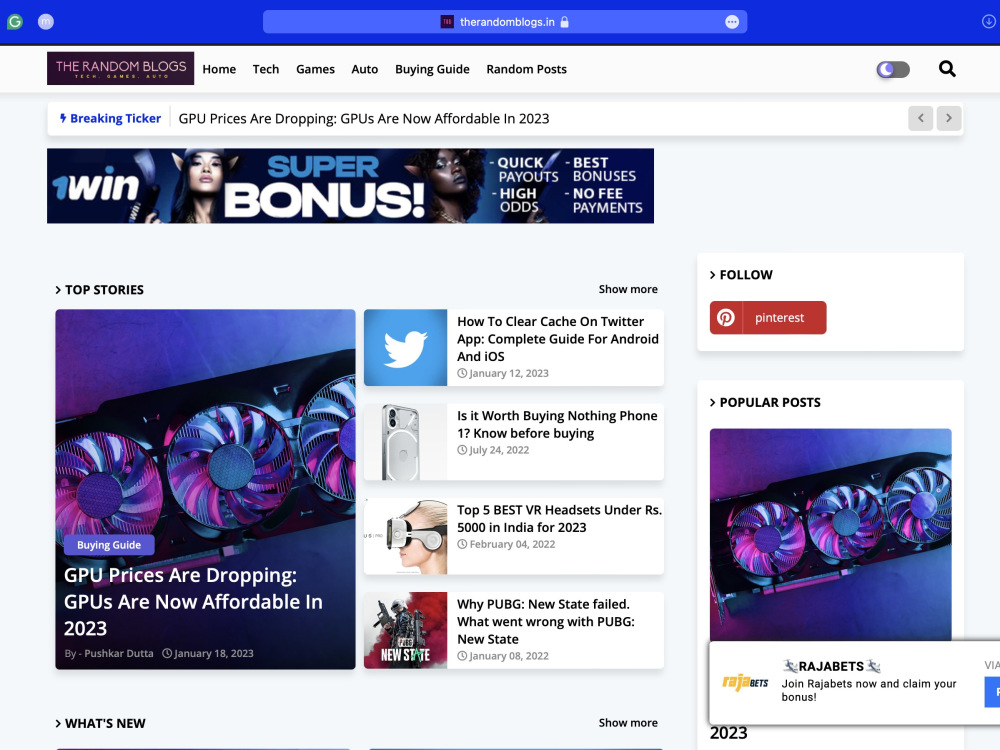The width and height of the screenshot is (1000, 750).
Task: Open the Grammarly extension icon
Action: (x=15, y=22)
